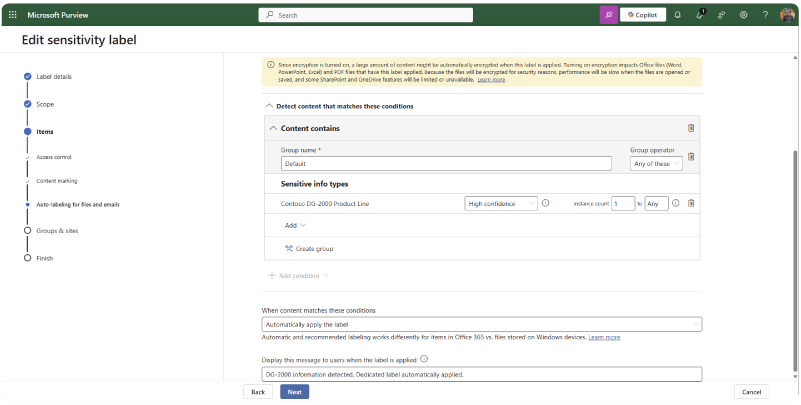Screen dimensions: 801x405
Task: Click the help question mark icon
Action: (765, 15)
